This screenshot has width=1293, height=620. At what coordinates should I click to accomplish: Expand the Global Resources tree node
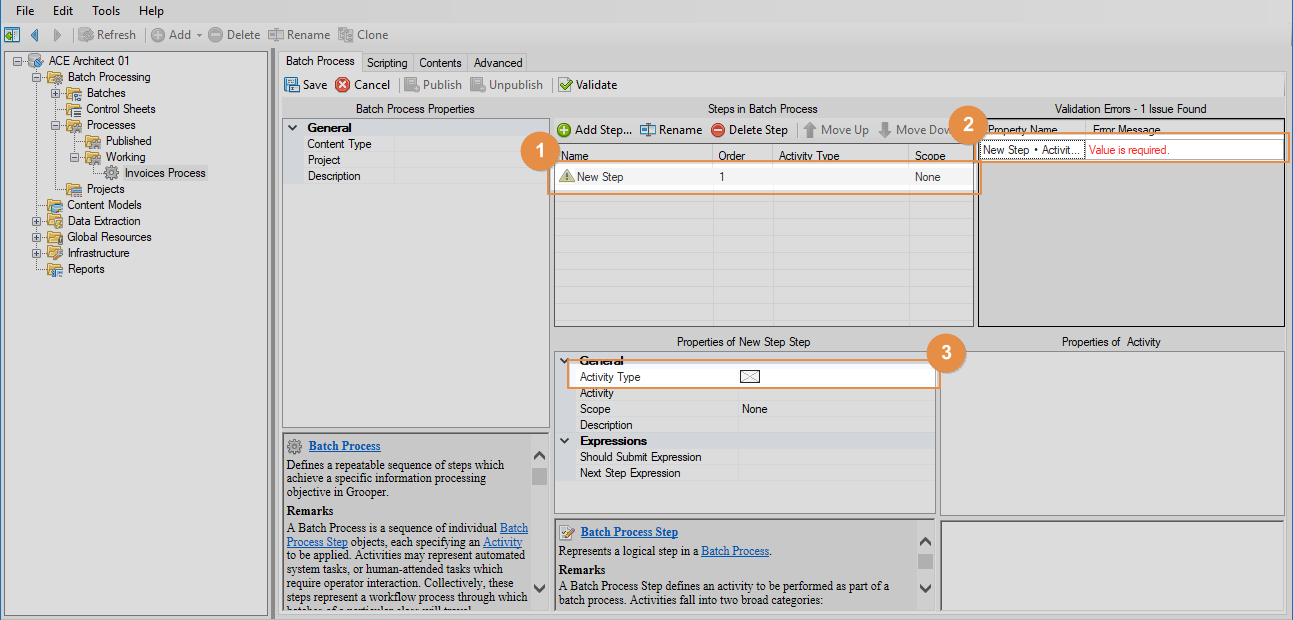[38, 237]
